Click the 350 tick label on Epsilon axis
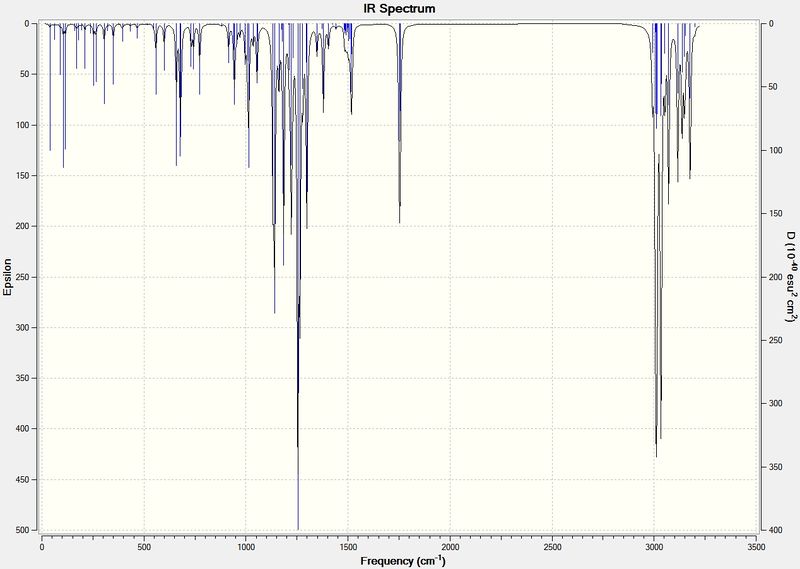Image resolution: width=800 pixels, height=569 pixels. click(23, 378)
